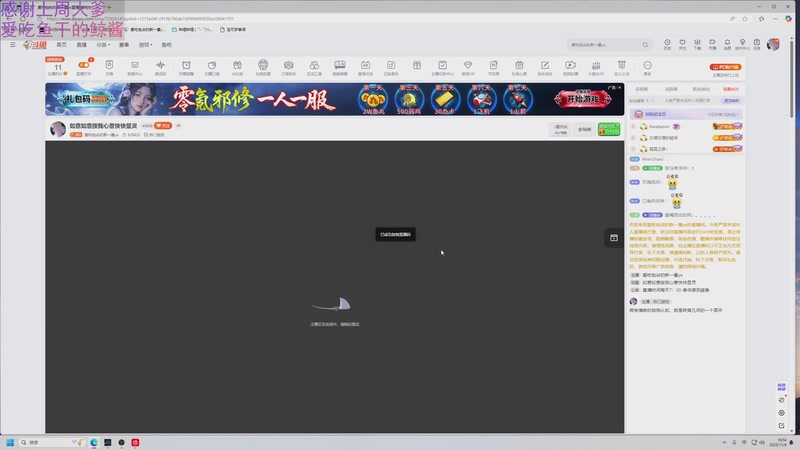Open a new browser tab with plus
This screenshot has height=450, width=800.
click(x=109, y=7)
